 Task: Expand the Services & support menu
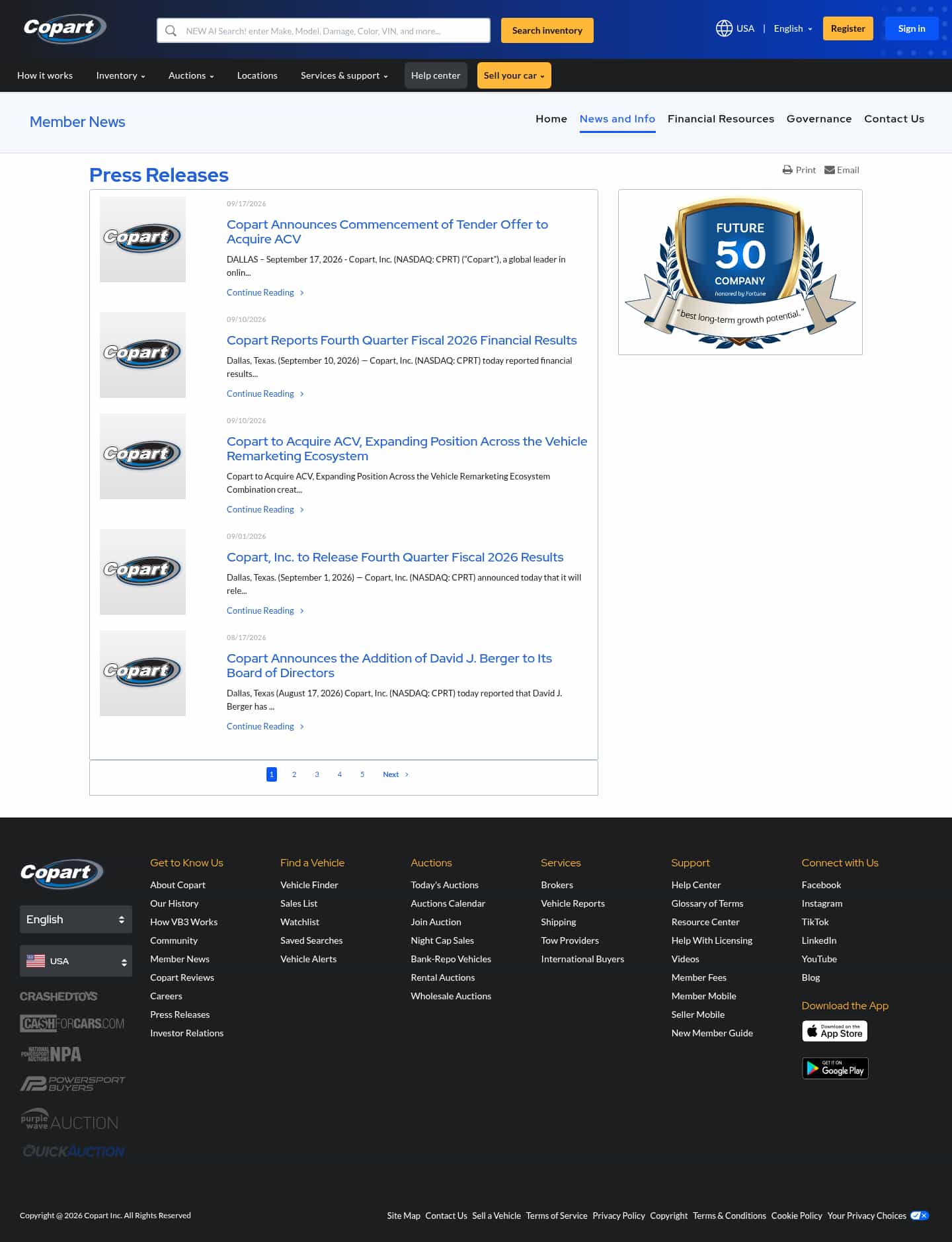(344, 75)
